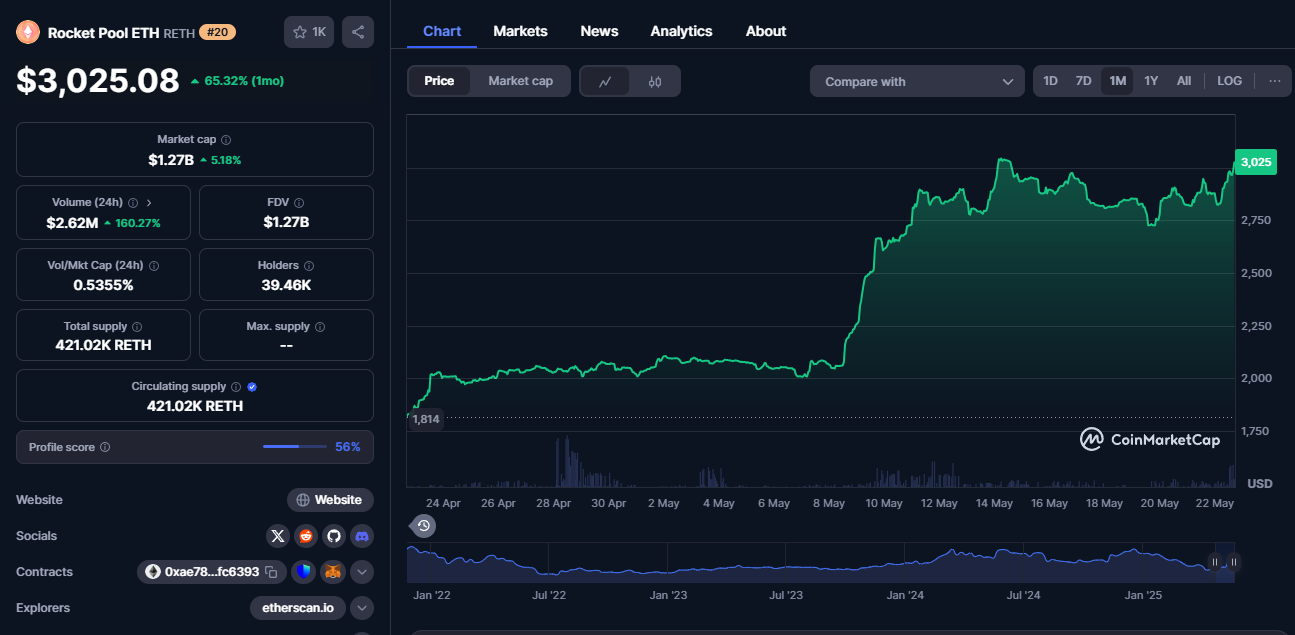Viewport: 1295px width, 635px height.
Task: Toggle LOG scale on chart
Action: [x=1229, y=81]
